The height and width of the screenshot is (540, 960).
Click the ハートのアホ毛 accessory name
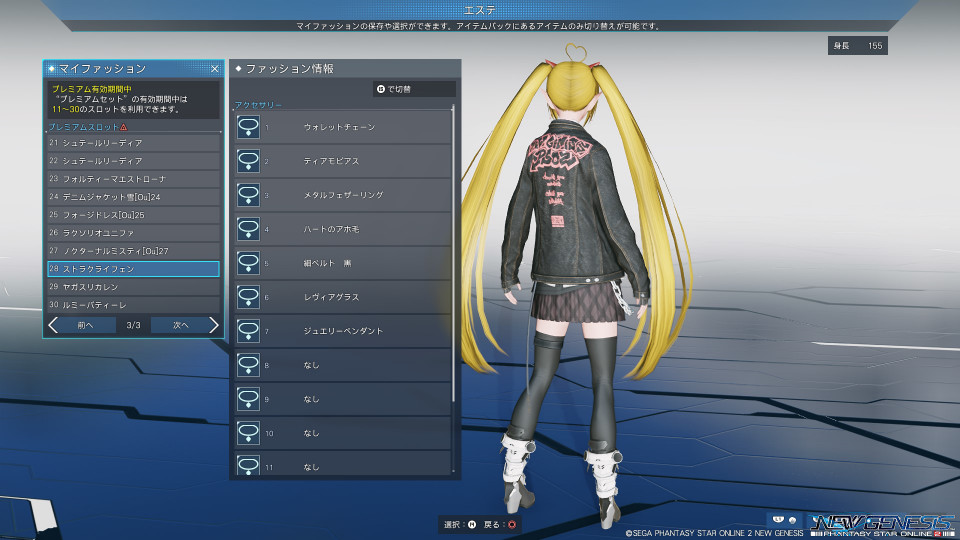[331, 229]
